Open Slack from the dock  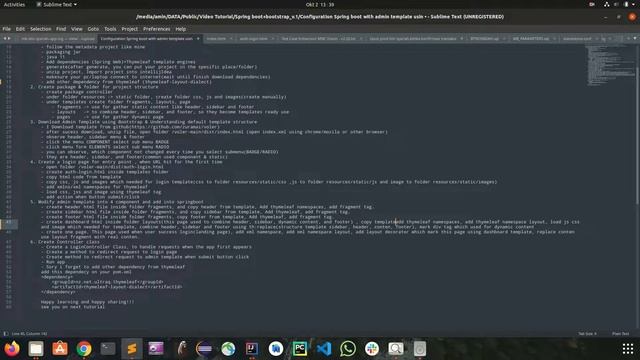[372, 349]
